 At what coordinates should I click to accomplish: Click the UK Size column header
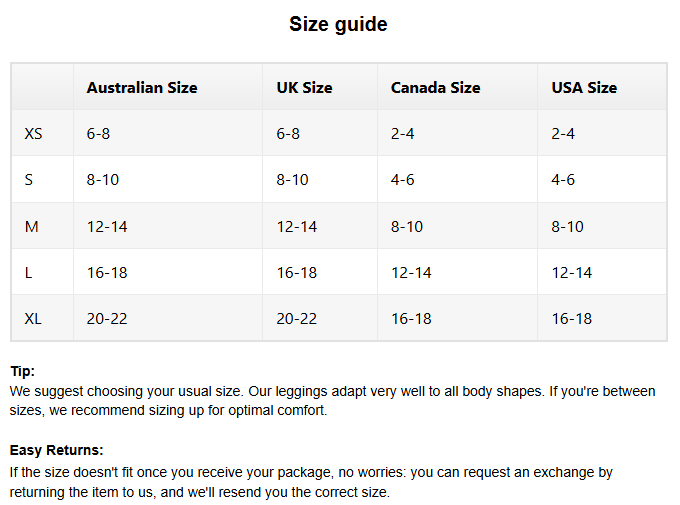pos(304,88)
